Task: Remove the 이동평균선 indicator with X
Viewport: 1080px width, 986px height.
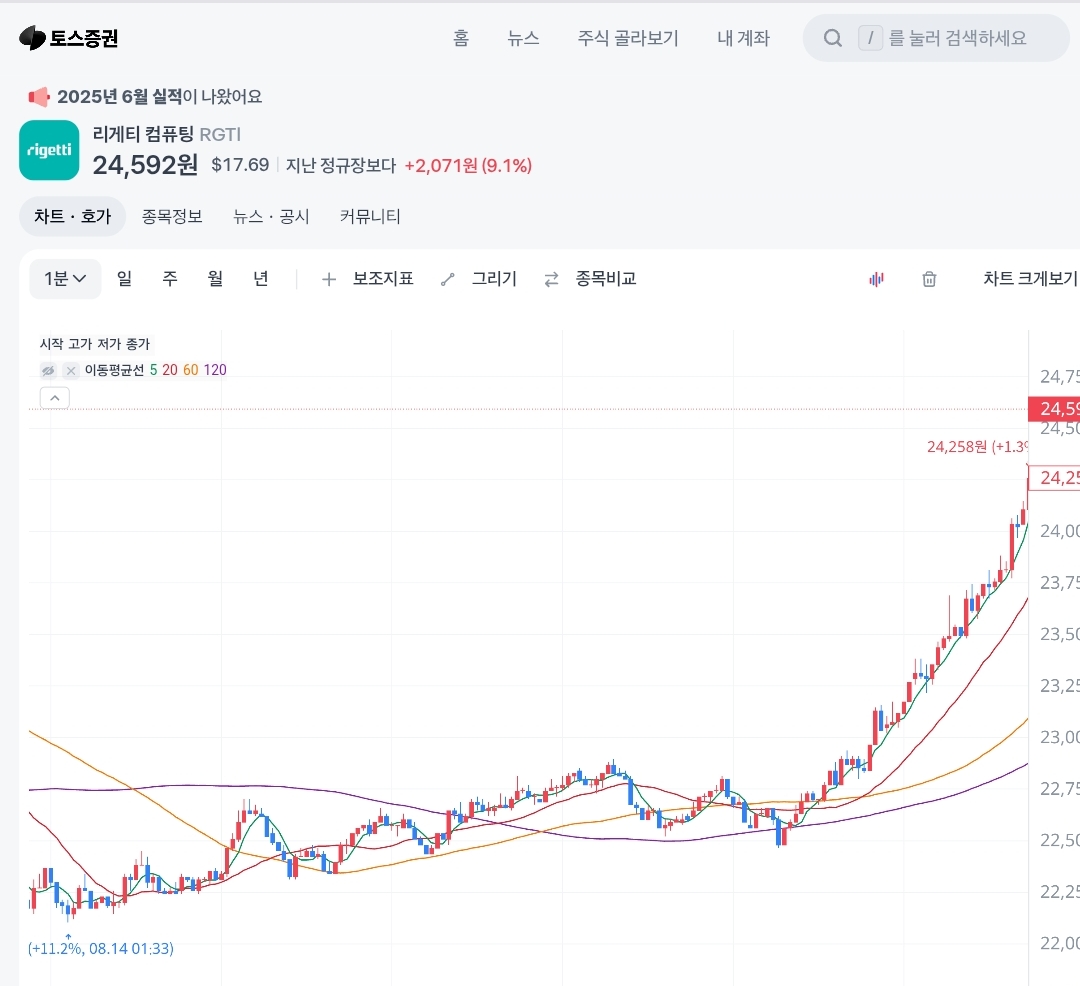Action: (70, 370)
